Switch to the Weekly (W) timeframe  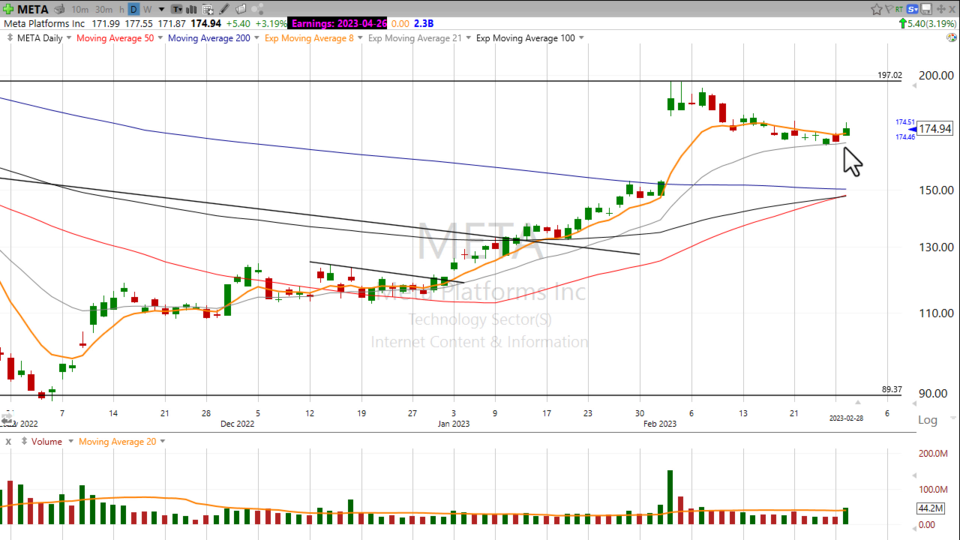coord(148,9)
